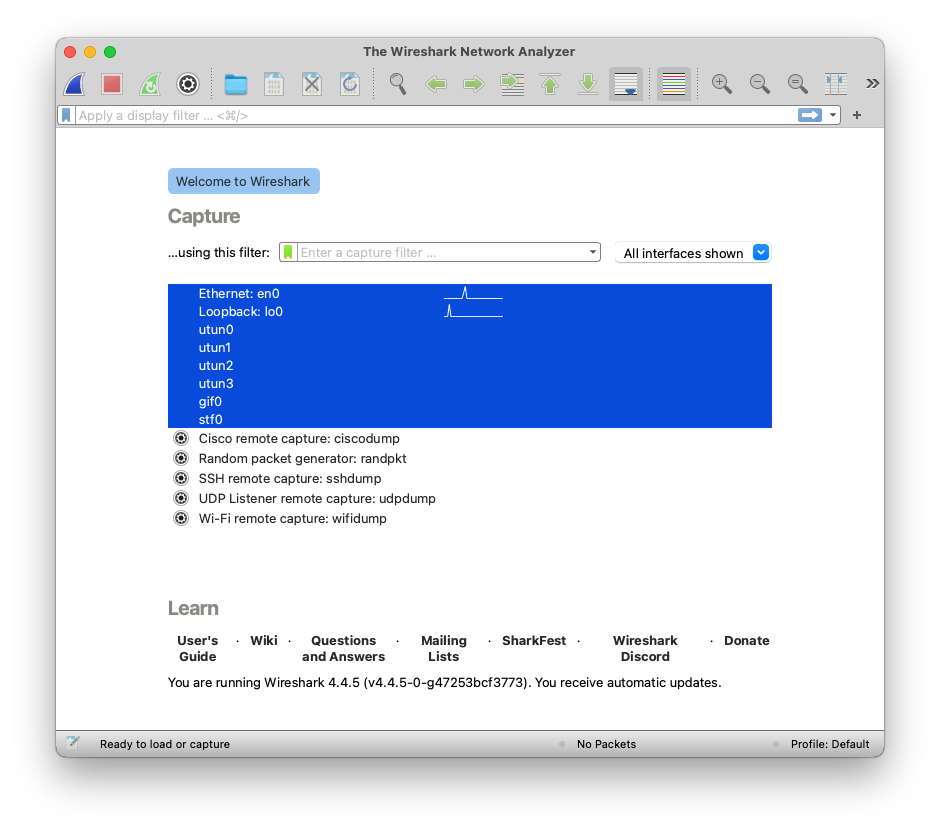Select Cisco remote capture: ciscodump

pyautogui.click(x=299, y=438)
